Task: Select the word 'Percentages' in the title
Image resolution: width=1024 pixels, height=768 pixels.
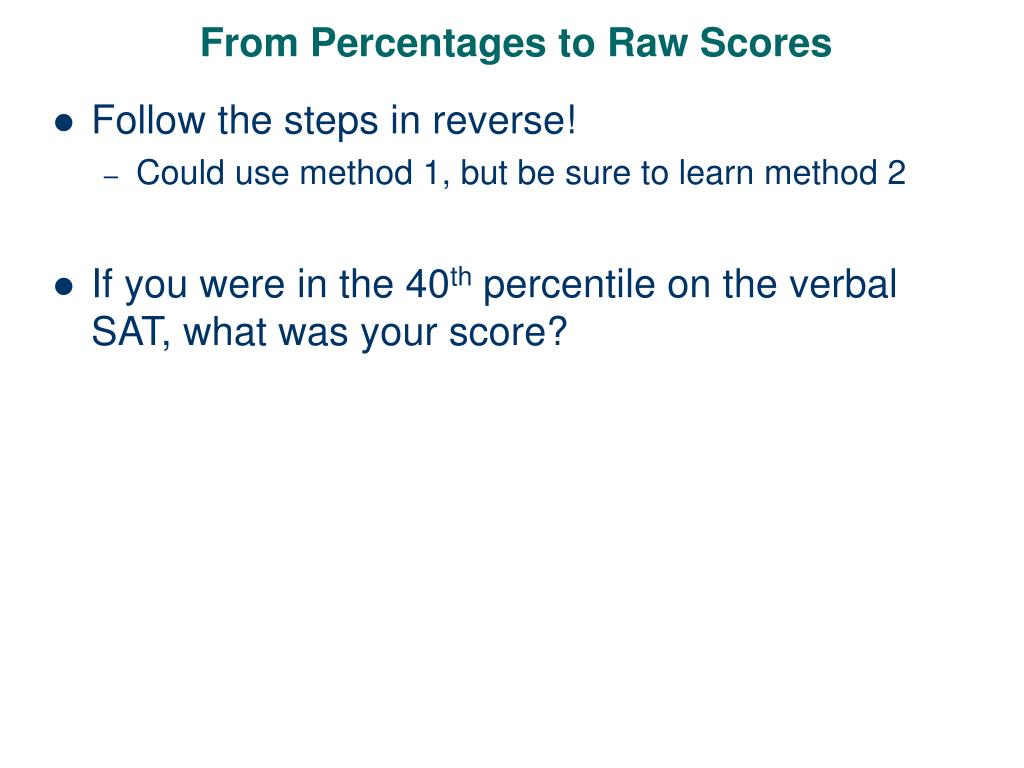Action: pyautogui.click(x=428, y=44)
